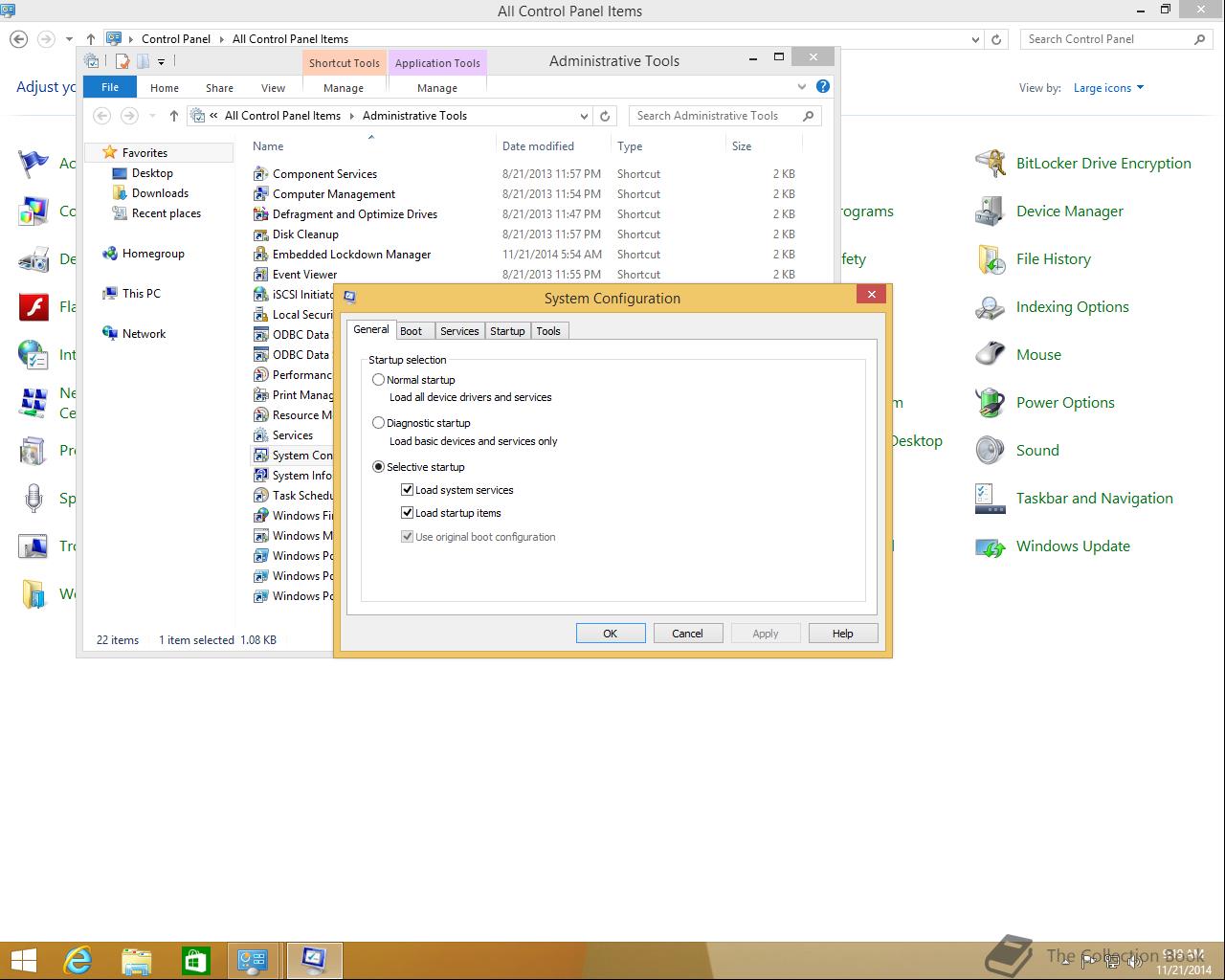Open Windows Update icon
The width and height of the screenshot is (1225, 980).
click(990, 546)
